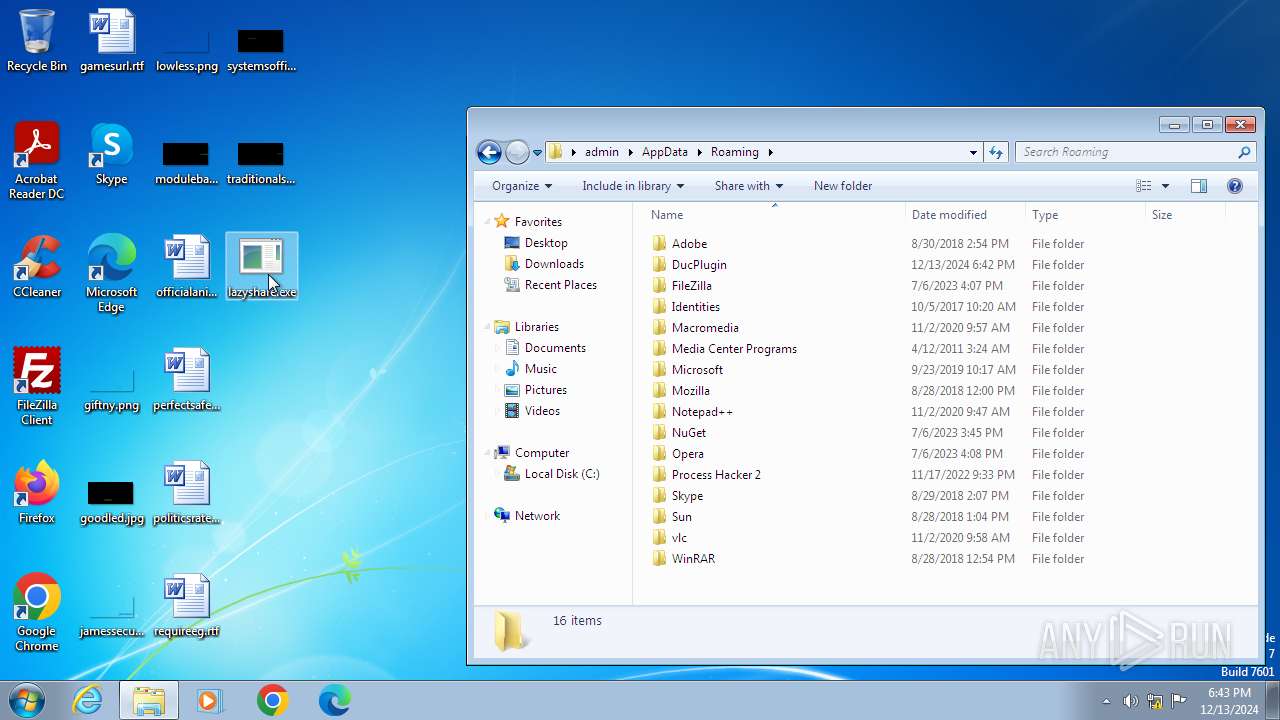Sort by Type column header

coord(1086,215)
